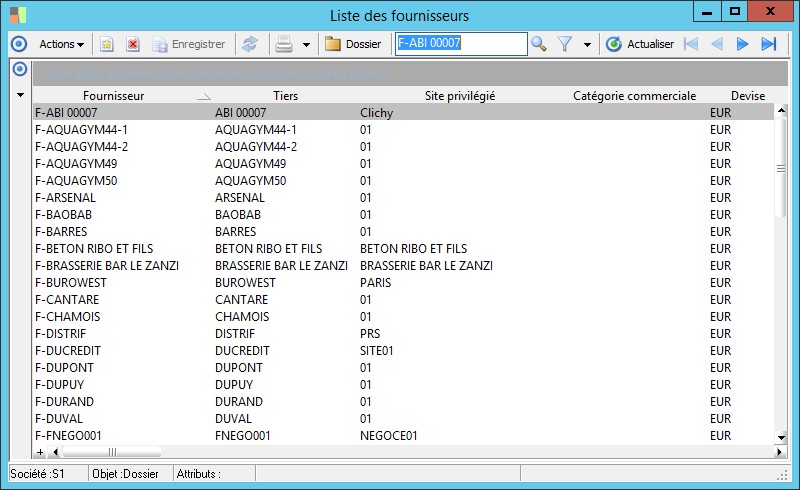Select the F-BARRES supplier row
The image size is (800, 490).
tap(403, 232)
